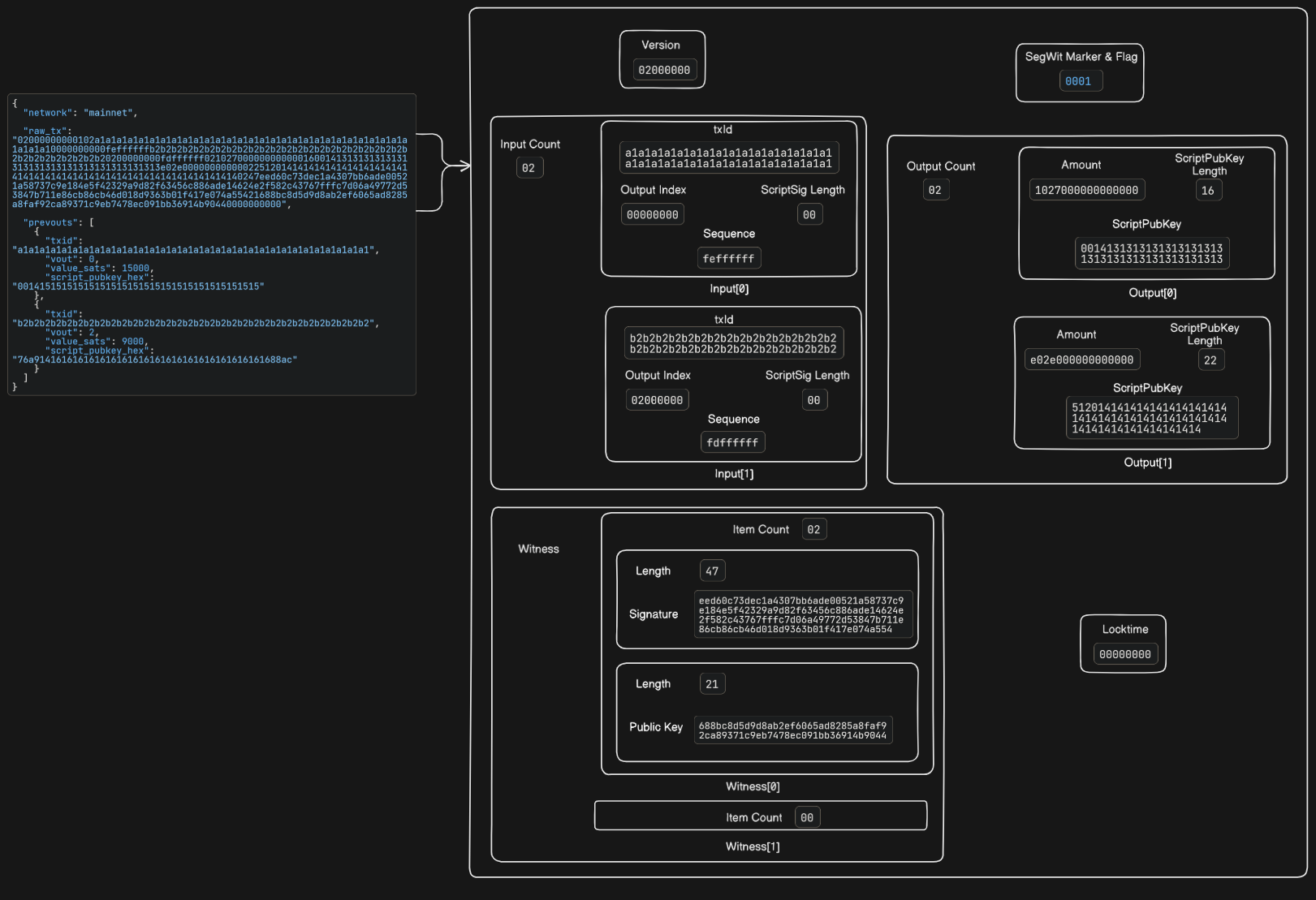Click Item Count 02 in Witness[0]
Viewport: 1316px width, 900px height.
(x=814, y=528)
